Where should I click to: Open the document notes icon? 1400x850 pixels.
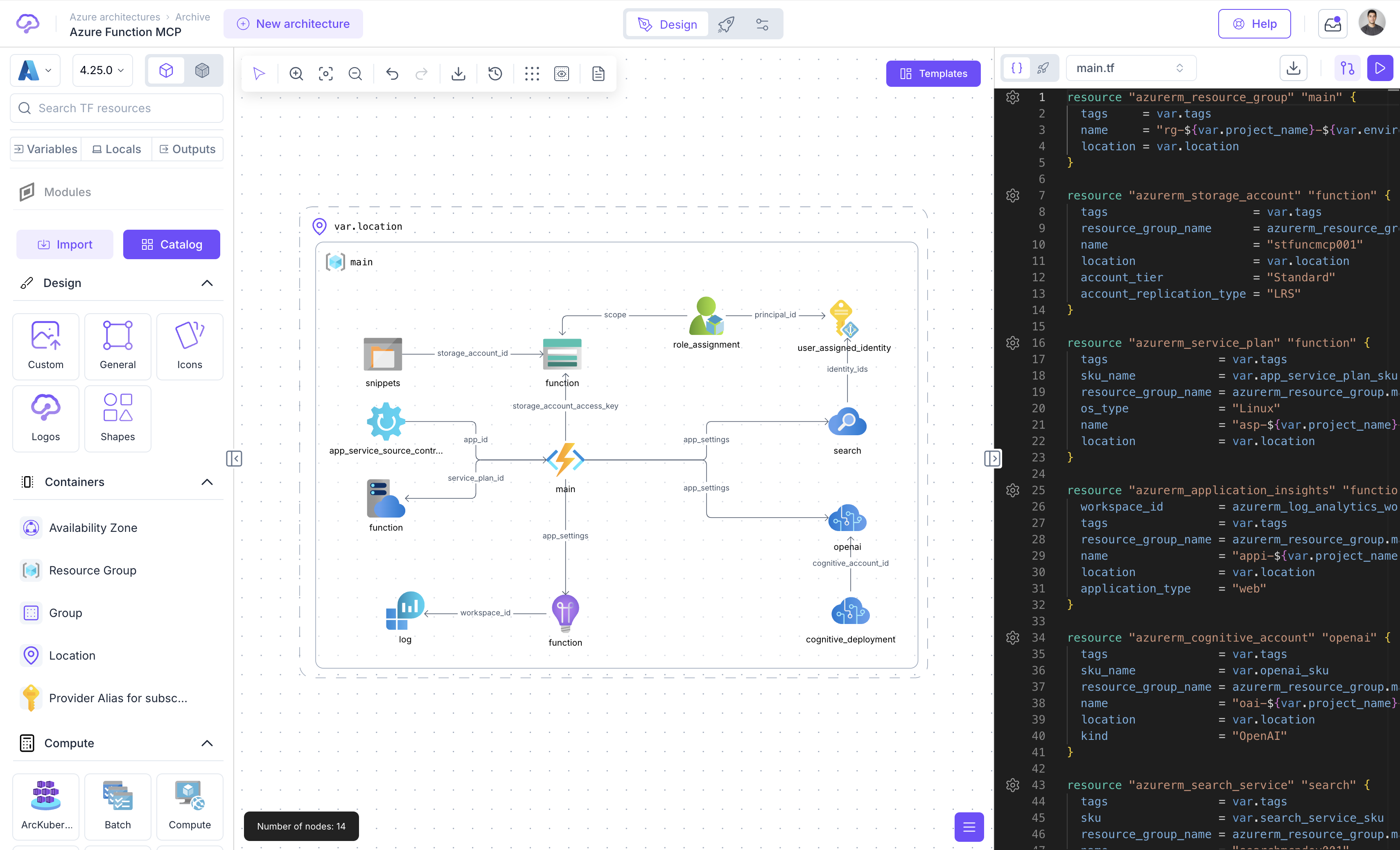[598, 73]
